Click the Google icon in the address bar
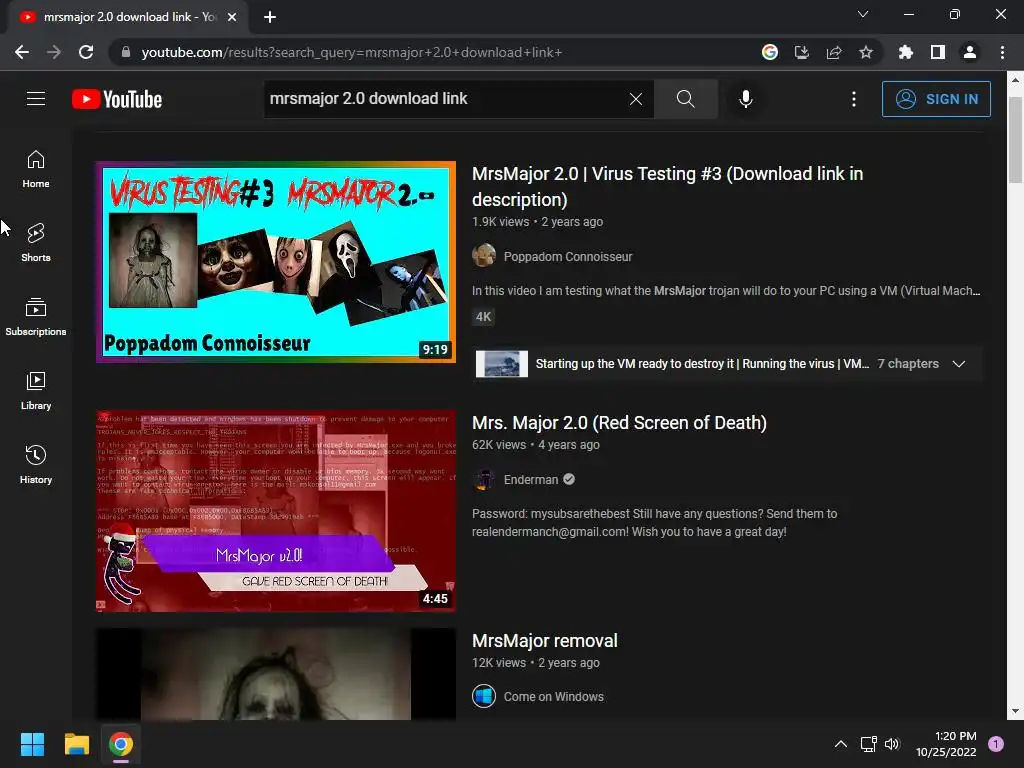This screenshot has width=1024, height=768. [x=770, y=52]
